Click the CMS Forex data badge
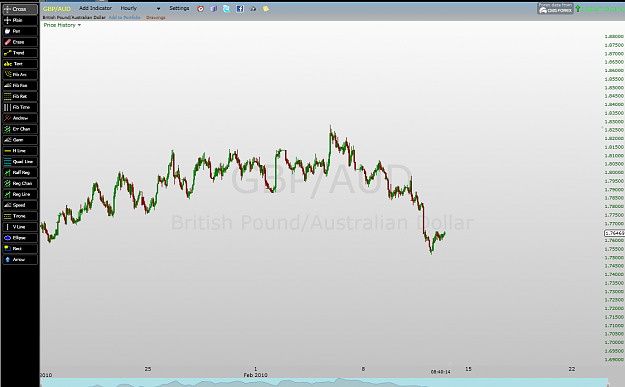625x387 pixels. point(556,8)
